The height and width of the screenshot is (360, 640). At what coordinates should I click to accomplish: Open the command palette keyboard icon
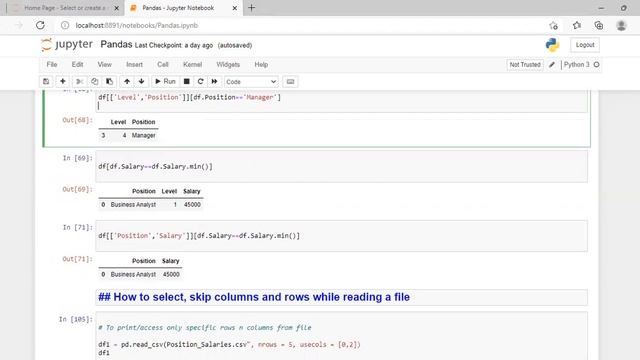pos(290,82)
